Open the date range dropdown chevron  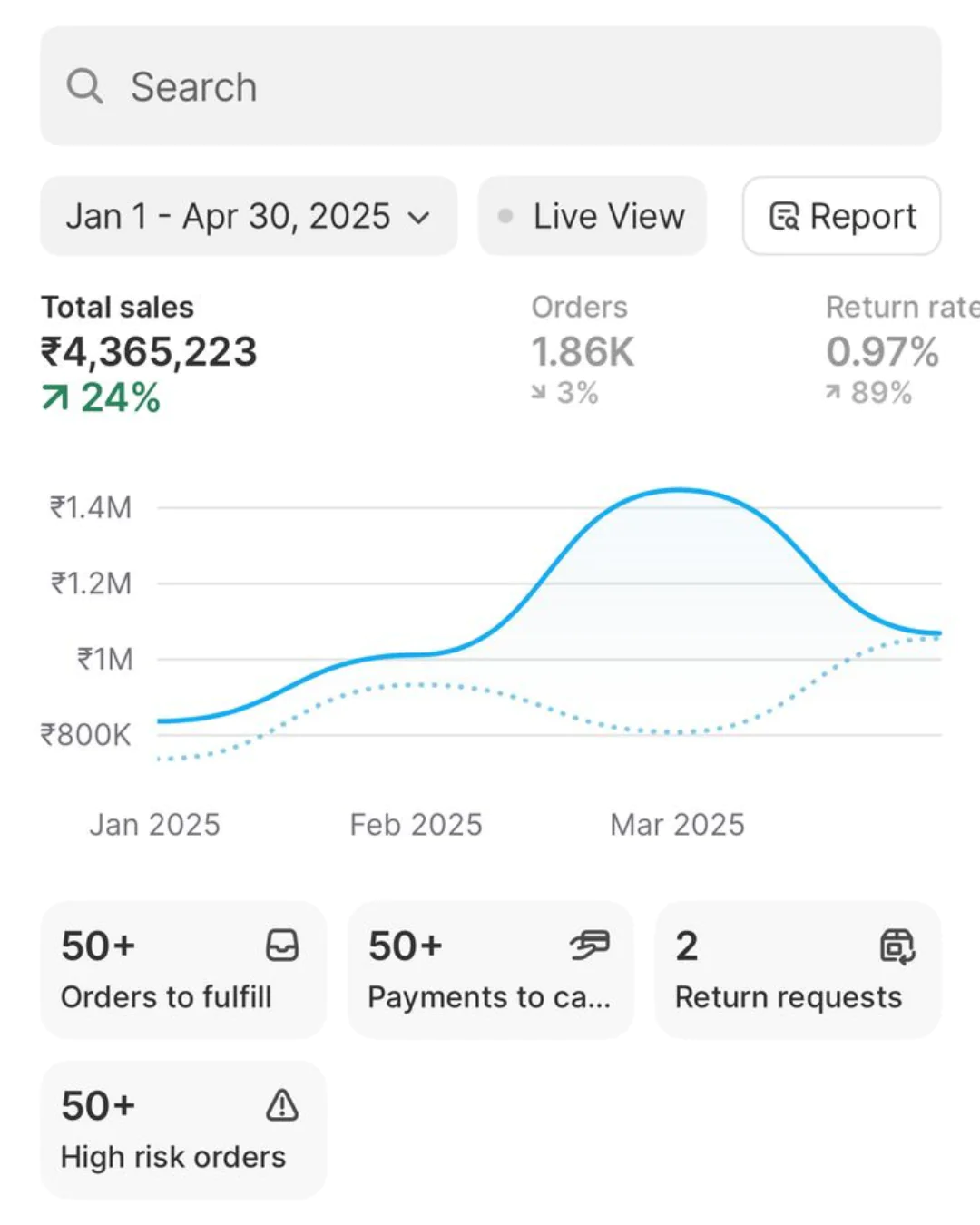point(418,218)
